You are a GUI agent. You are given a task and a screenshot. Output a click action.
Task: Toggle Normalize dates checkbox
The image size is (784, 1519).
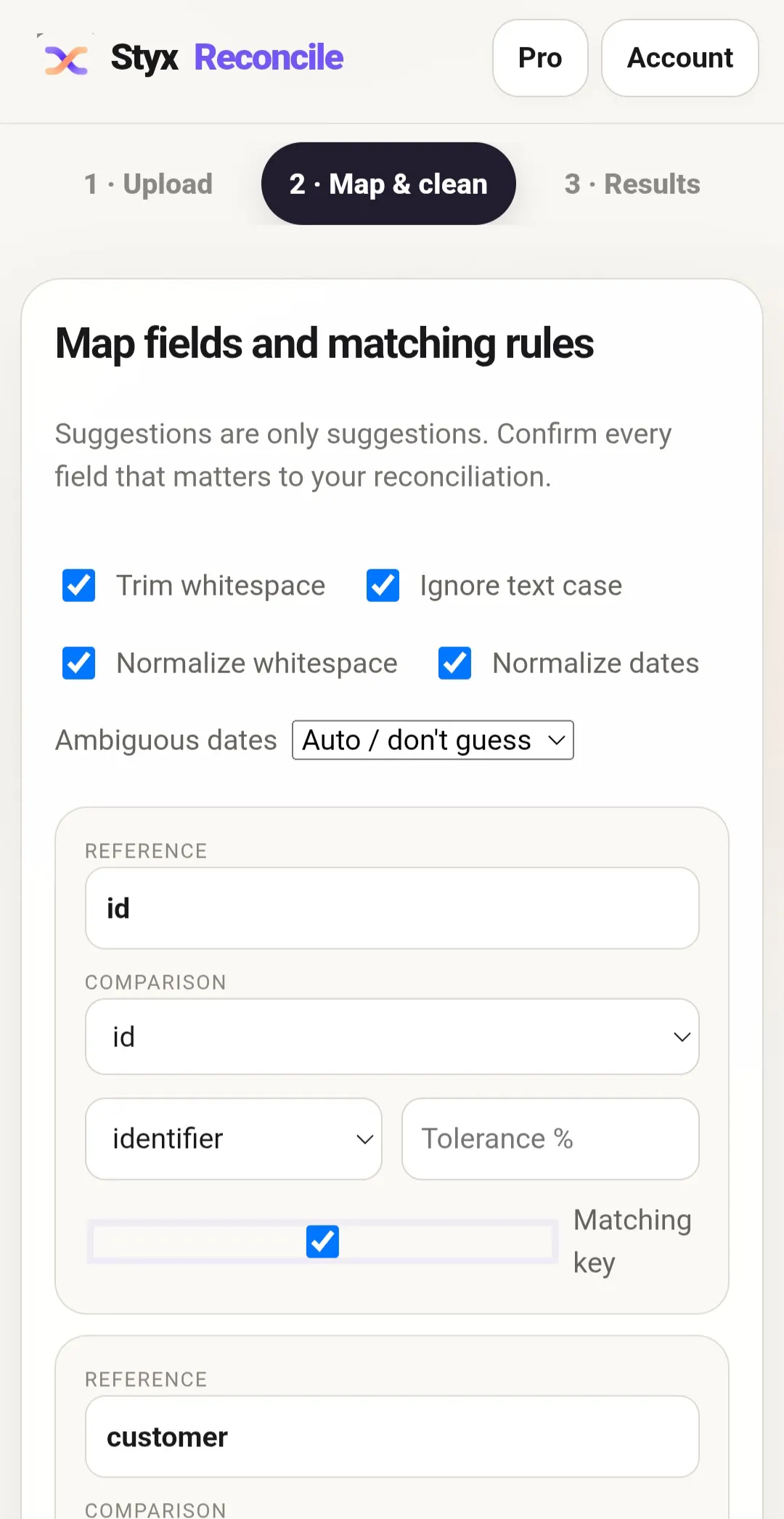click(455, 664)
